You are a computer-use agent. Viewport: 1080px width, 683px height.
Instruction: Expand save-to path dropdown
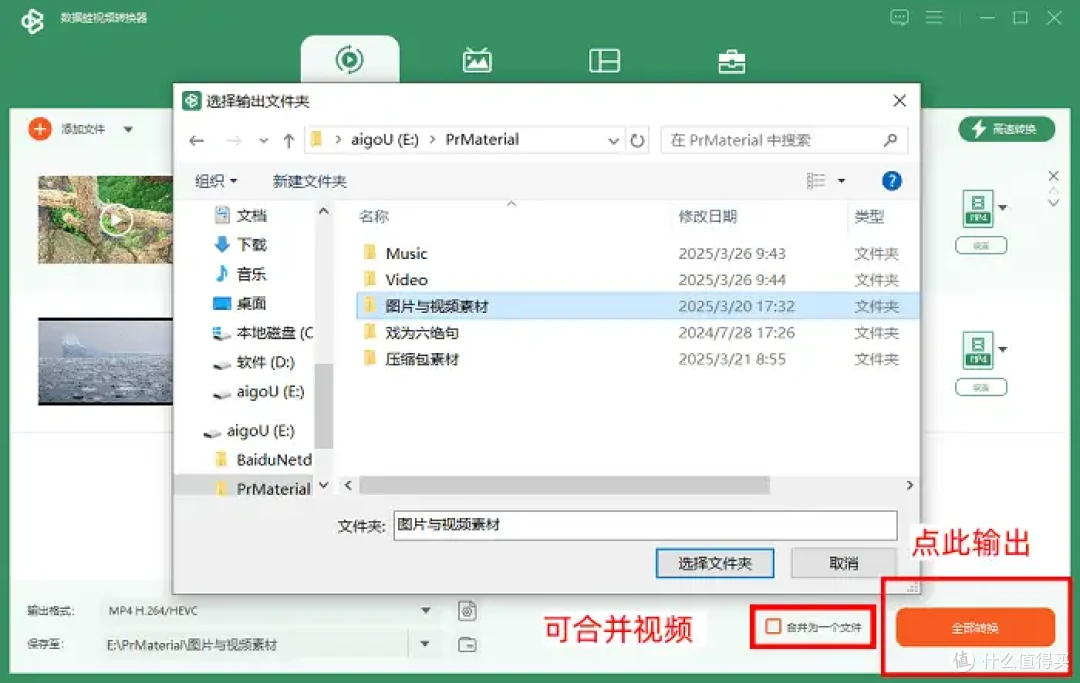pos(425,644)
